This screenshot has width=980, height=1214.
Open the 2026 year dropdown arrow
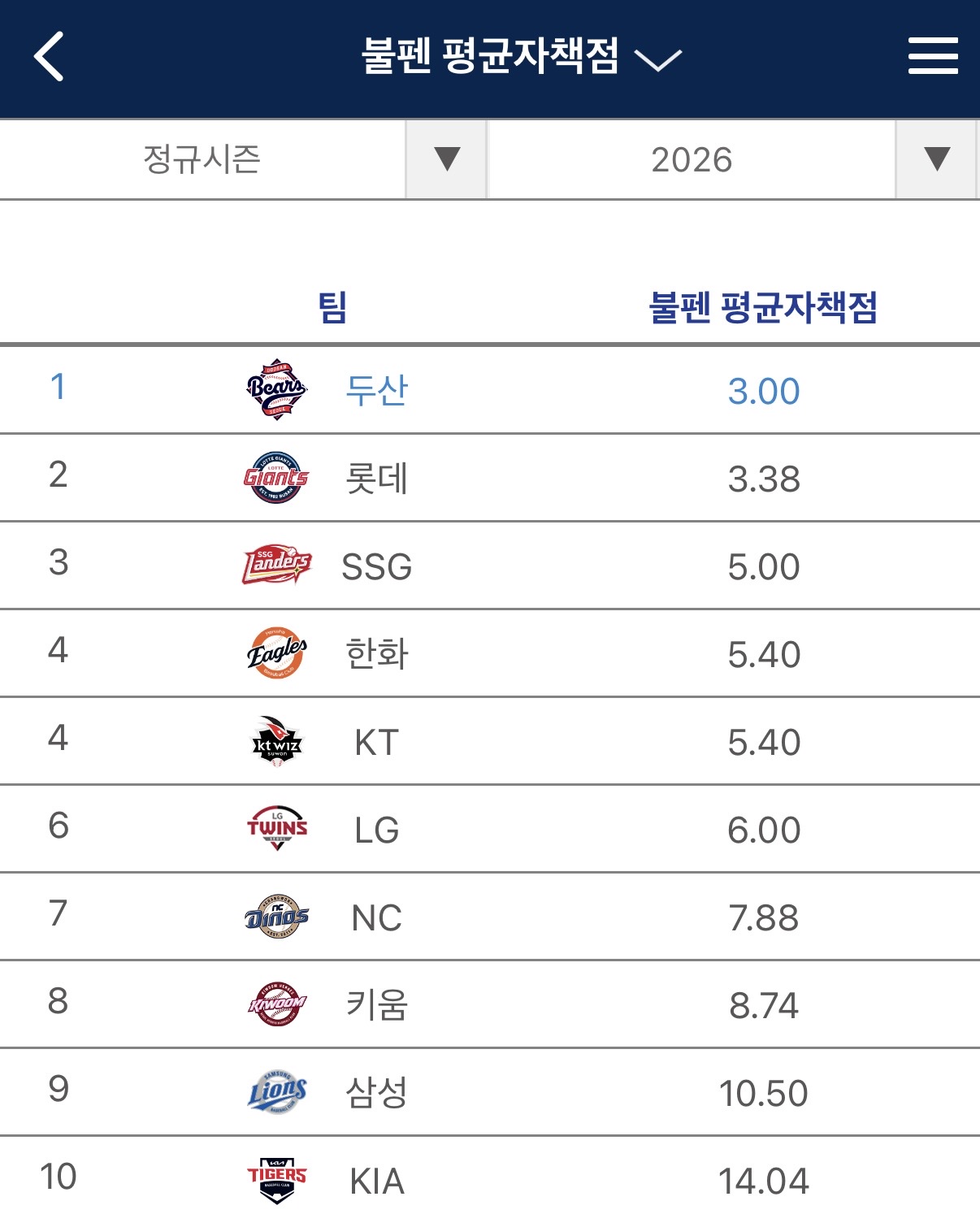click(x=936, y=158)
